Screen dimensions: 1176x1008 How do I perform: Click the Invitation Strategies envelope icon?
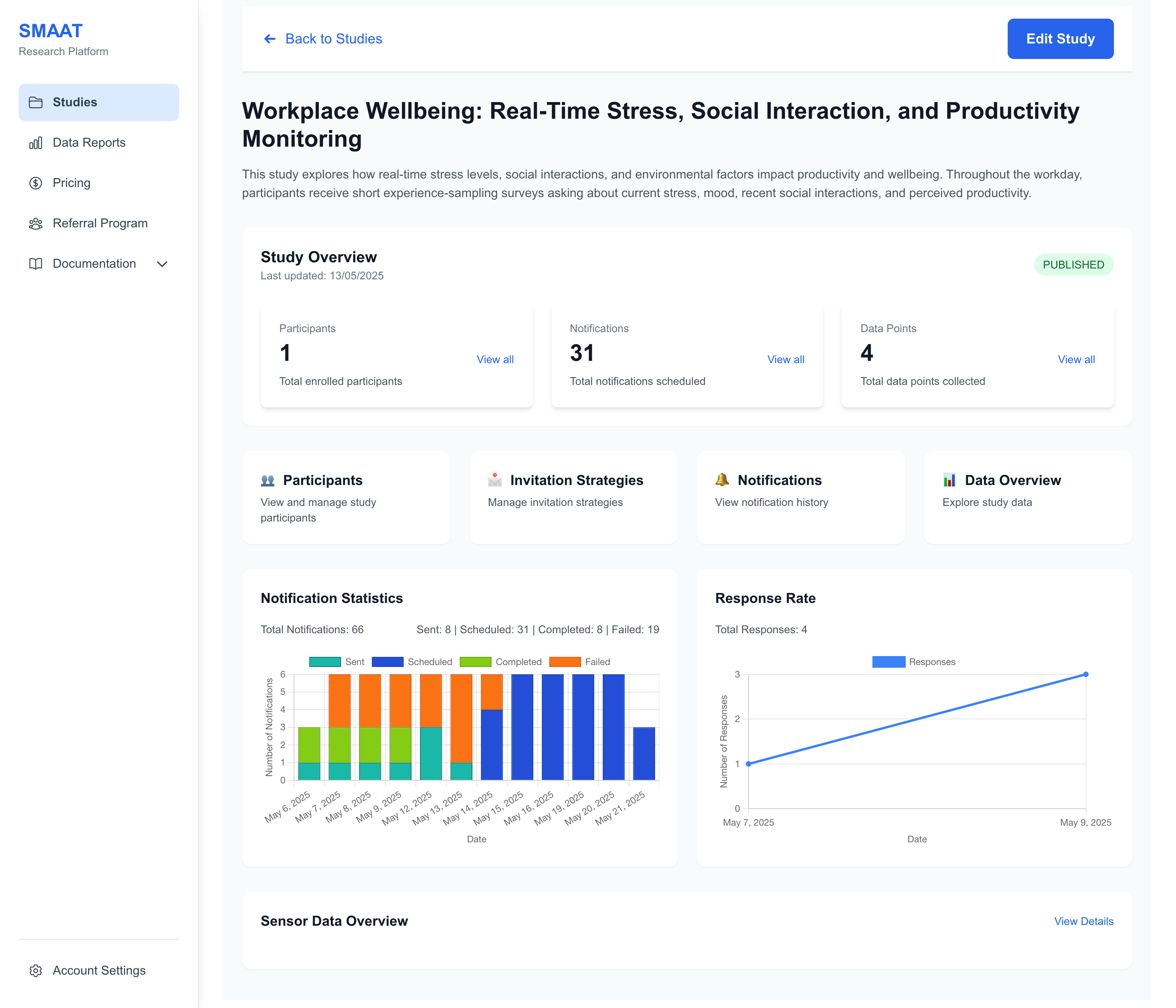coord(495,480)
